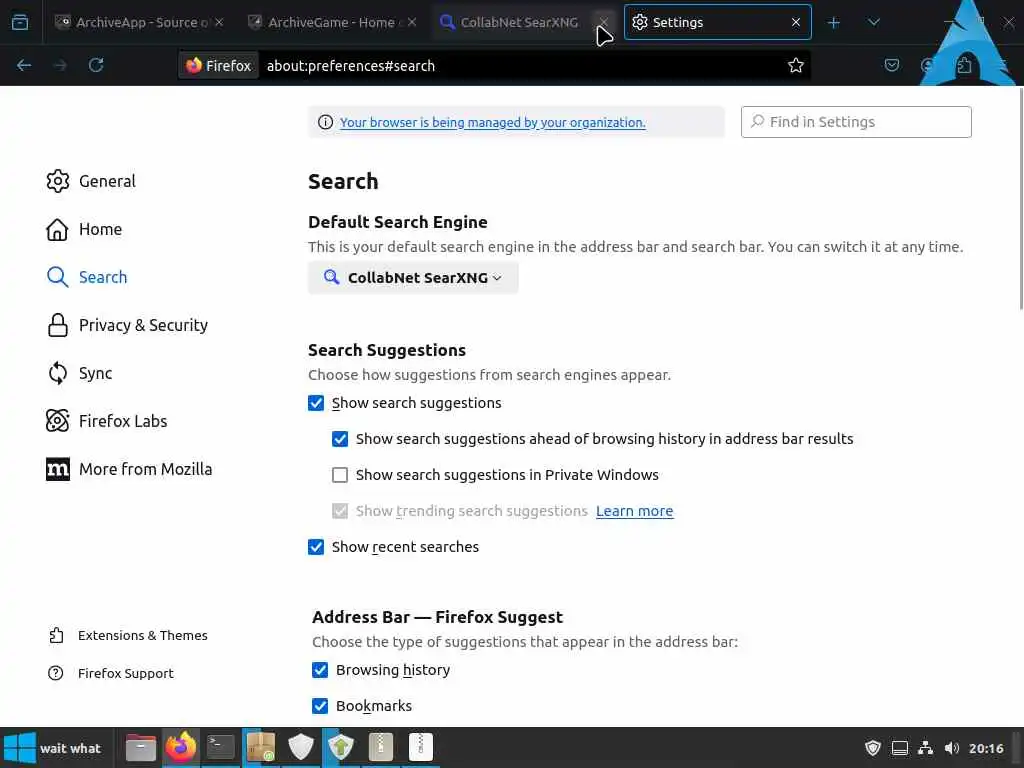
Task: Open Firefox Support
Action: (111, 673)
